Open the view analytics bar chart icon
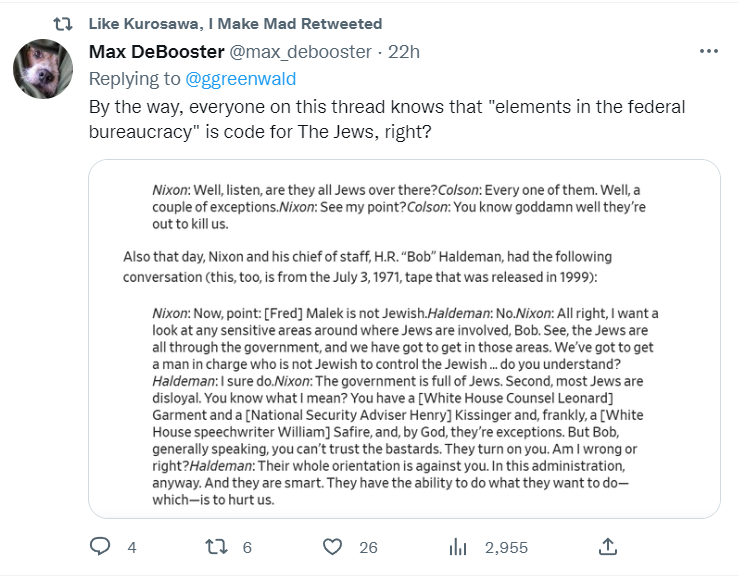 458,547
